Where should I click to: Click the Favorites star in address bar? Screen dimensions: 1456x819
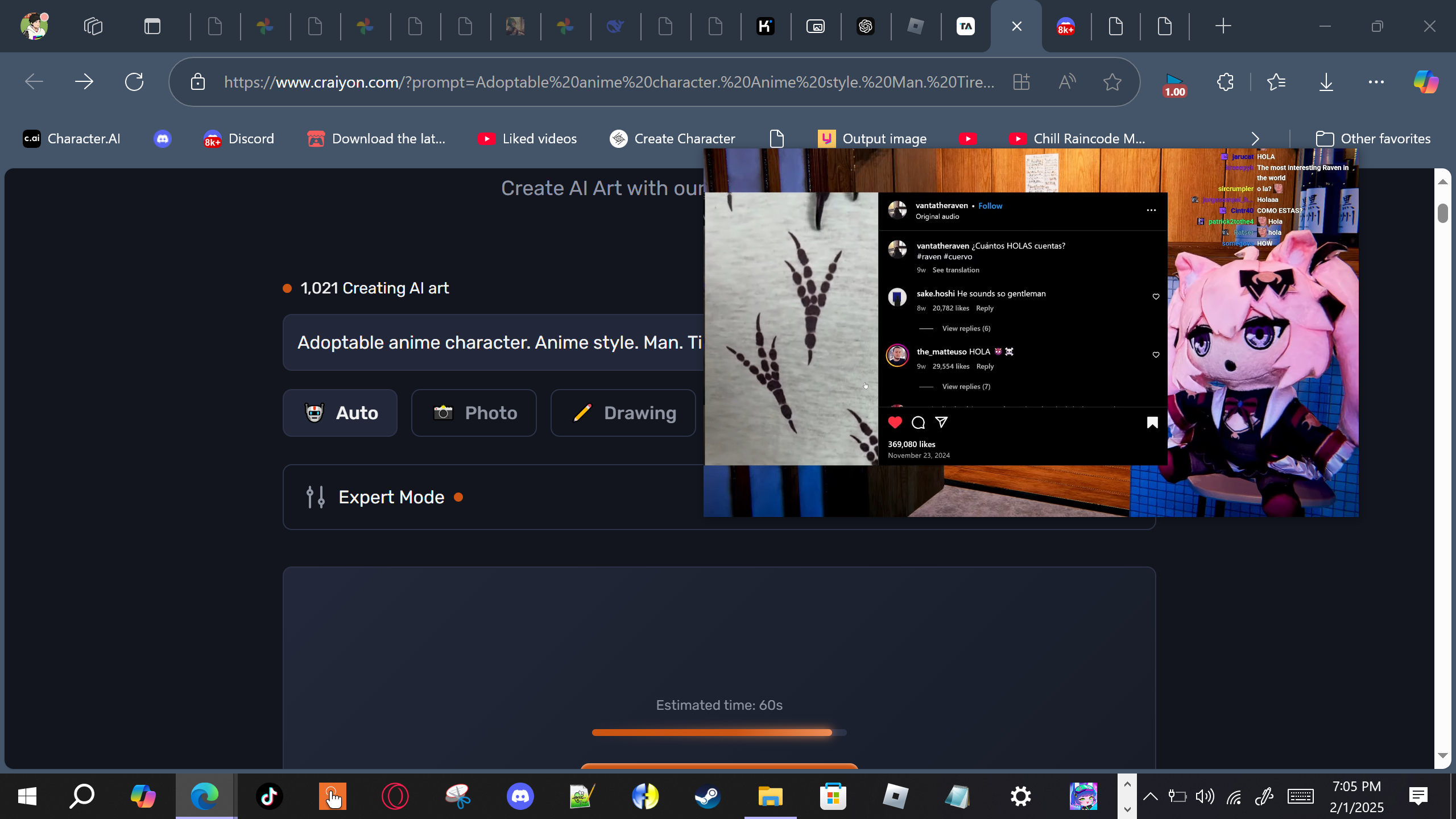pos(1112,82)
